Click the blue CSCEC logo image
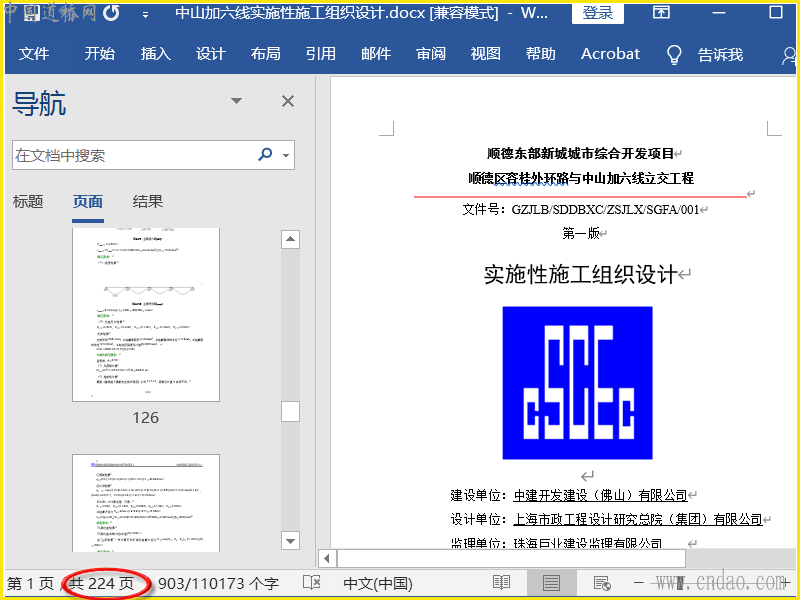Screen dimensions: 800x600 coord(578,383)
